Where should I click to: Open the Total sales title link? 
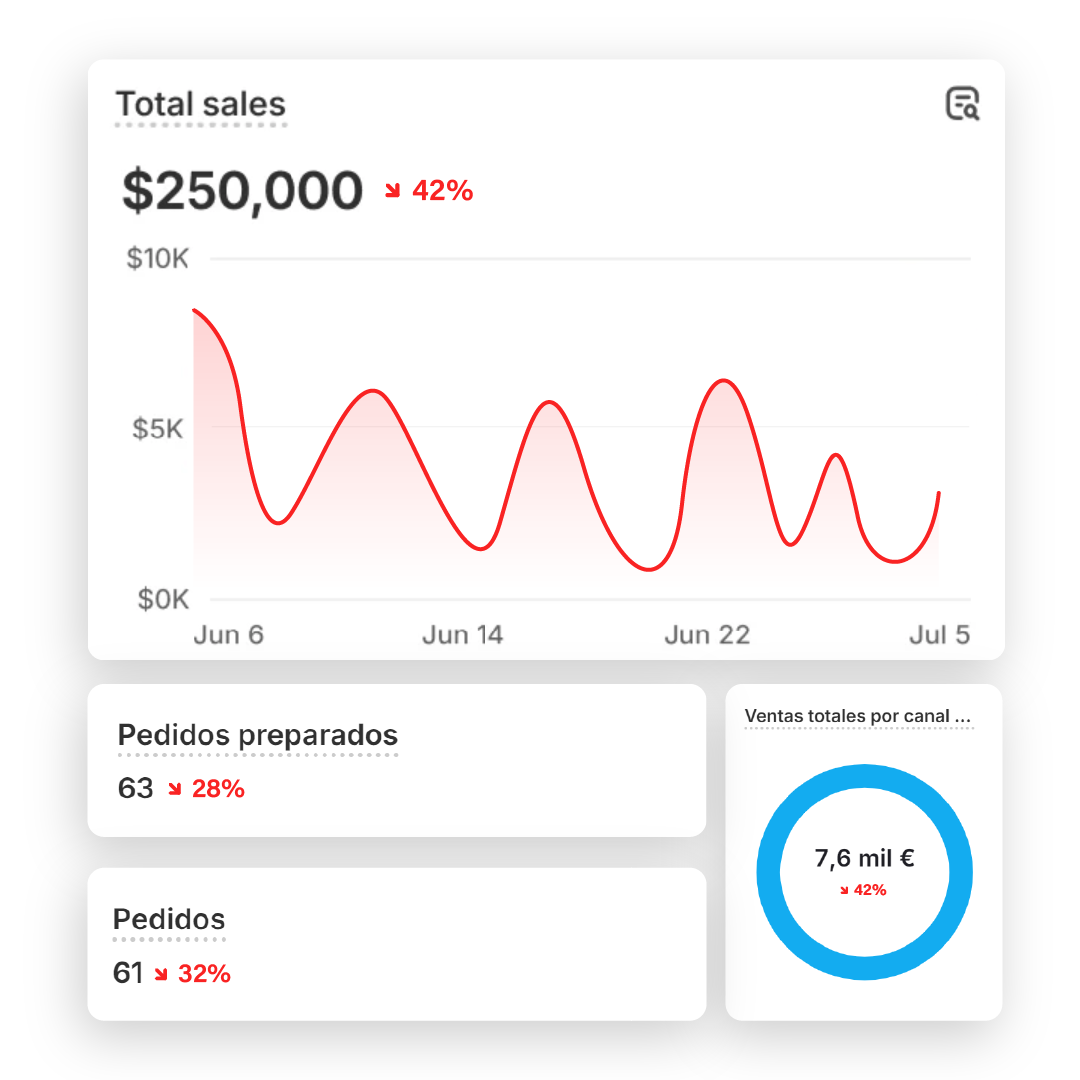pyautogui.click(x=201, y=105)
